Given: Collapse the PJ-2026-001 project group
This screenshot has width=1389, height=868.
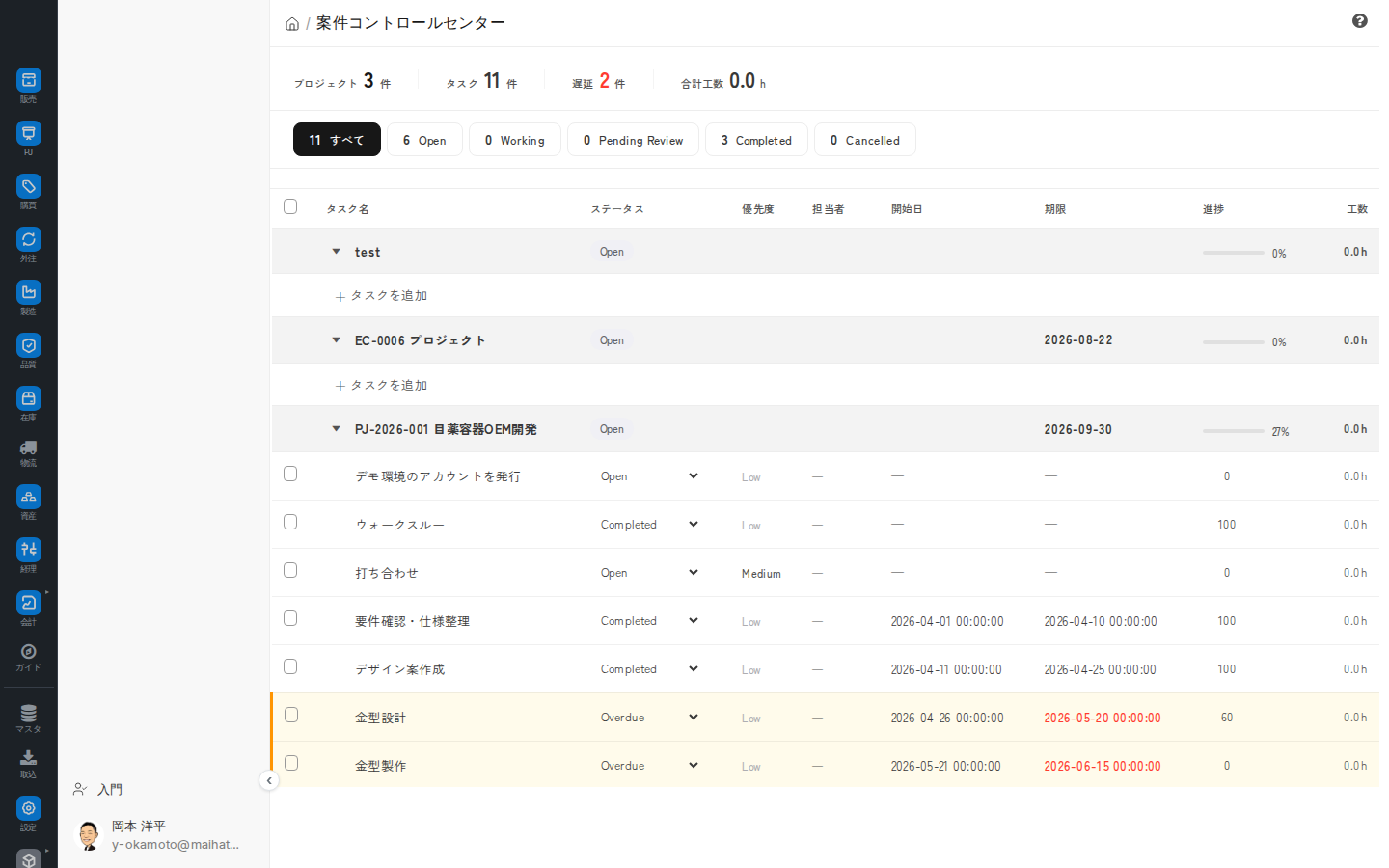Looking at the screenshot, I should click(x=336, y=429).
